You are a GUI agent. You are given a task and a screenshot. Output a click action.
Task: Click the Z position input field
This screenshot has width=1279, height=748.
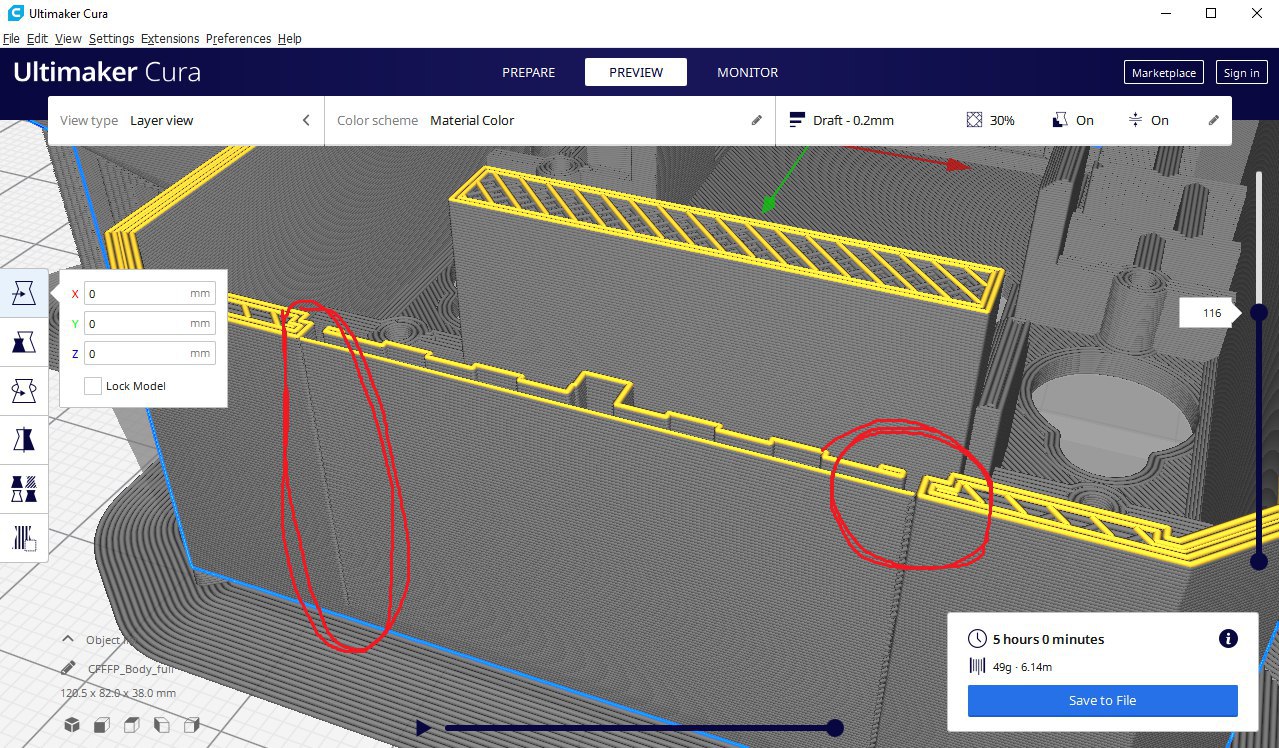click(x=150, y=353)
